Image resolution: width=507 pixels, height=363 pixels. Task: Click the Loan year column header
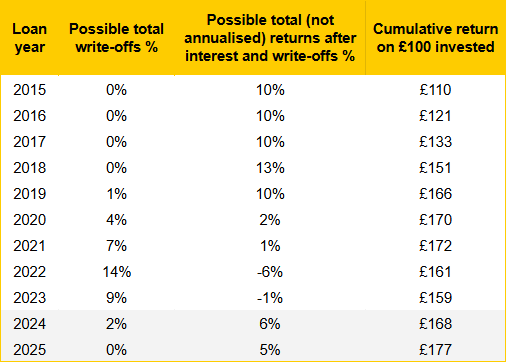[29, 38]
